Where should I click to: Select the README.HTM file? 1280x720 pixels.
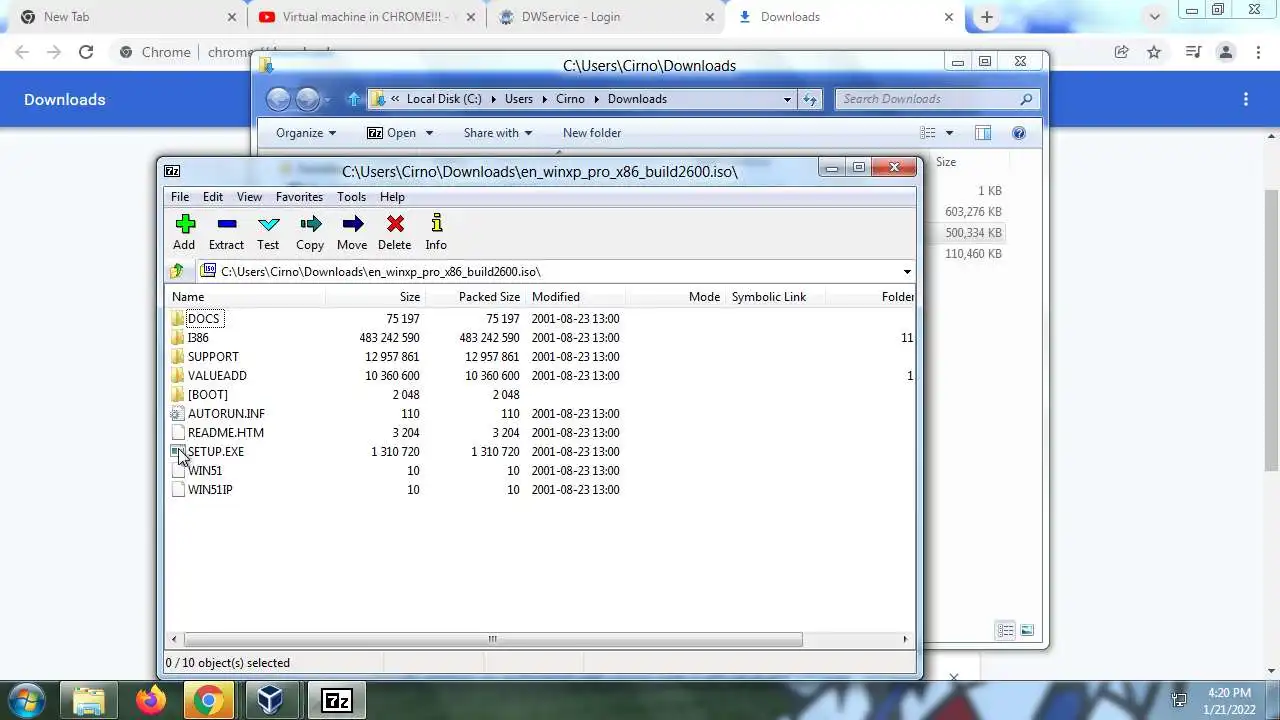click(226, 432)
